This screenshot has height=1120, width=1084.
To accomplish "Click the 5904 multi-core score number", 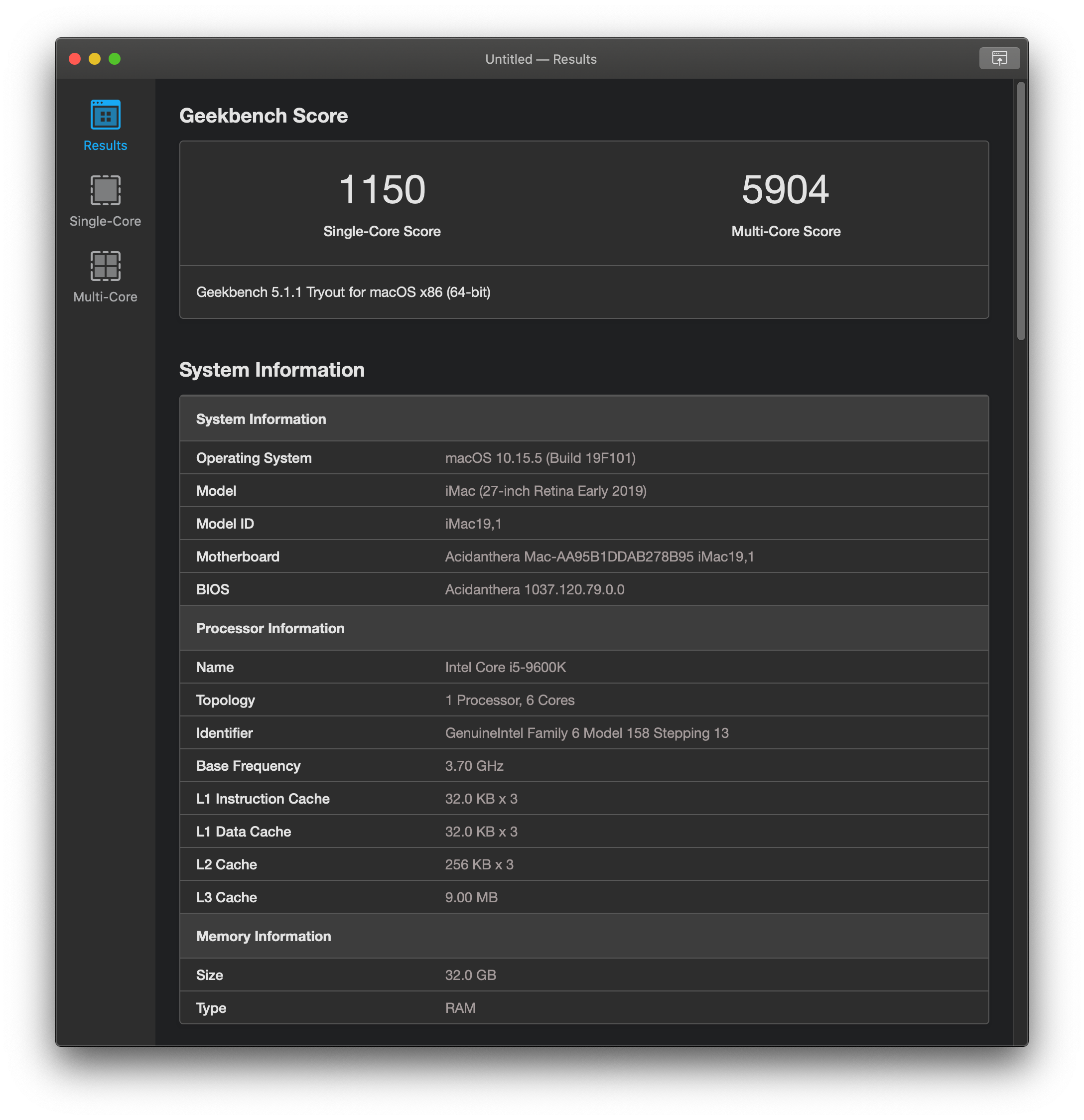I will point(785,190).
